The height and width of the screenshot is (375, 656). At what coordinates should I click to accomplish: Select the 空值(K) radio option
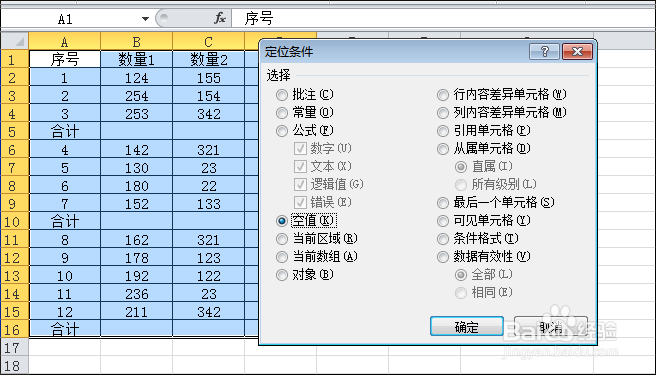[x=306, y=221]
